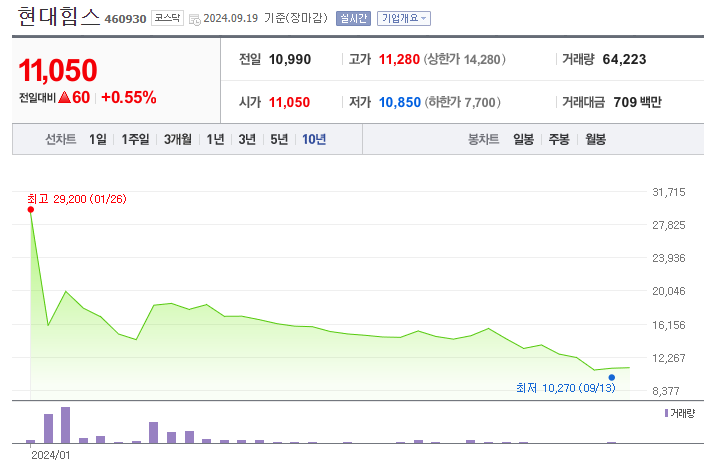Select the 1주일 line chart tab
Screen dimensions: 704x462
pyautogui.click(x=135, y=140)
